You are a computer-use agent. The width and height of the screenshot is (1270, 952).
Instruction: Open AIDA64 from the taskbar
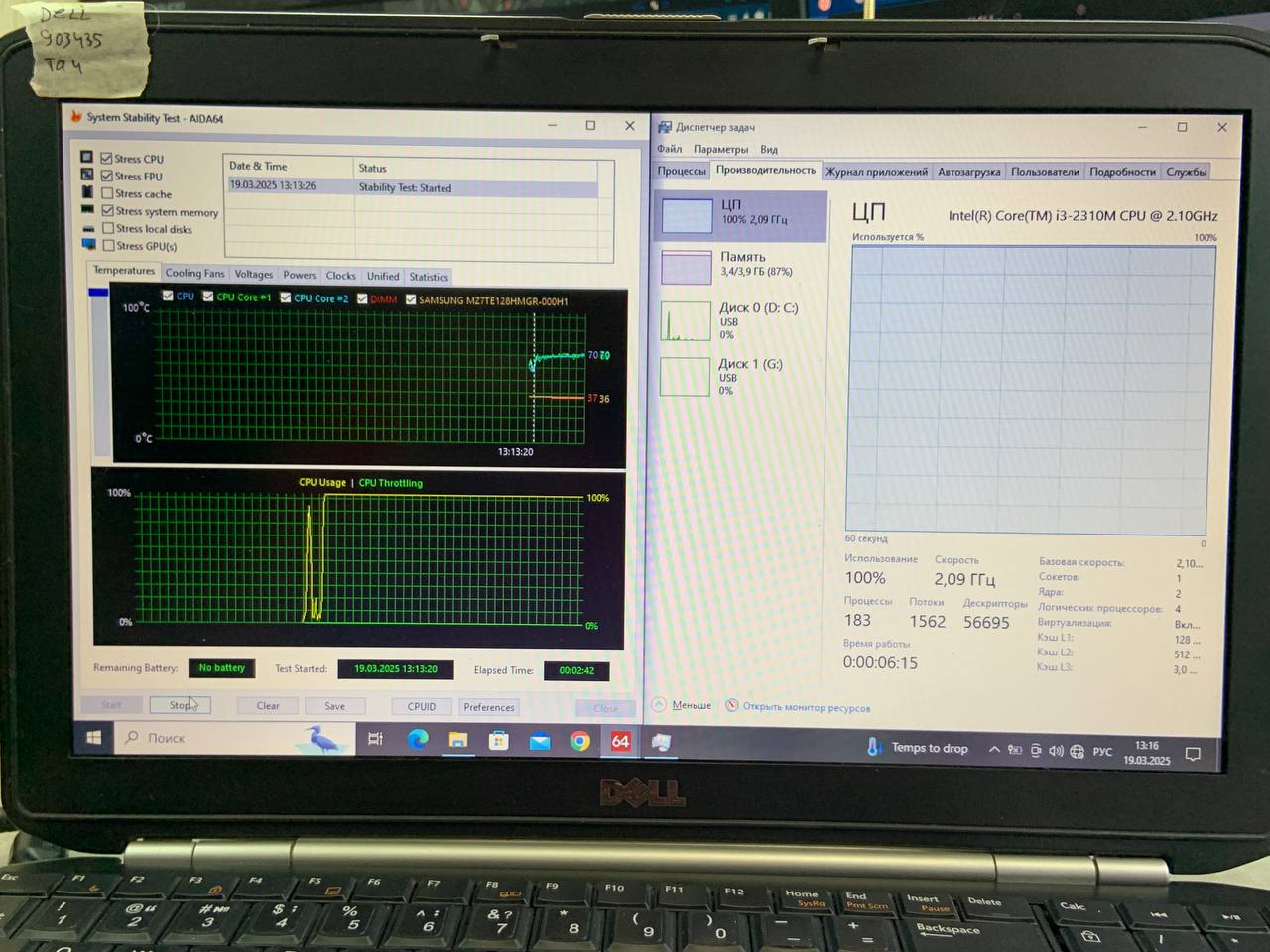[x=620, y=741]
